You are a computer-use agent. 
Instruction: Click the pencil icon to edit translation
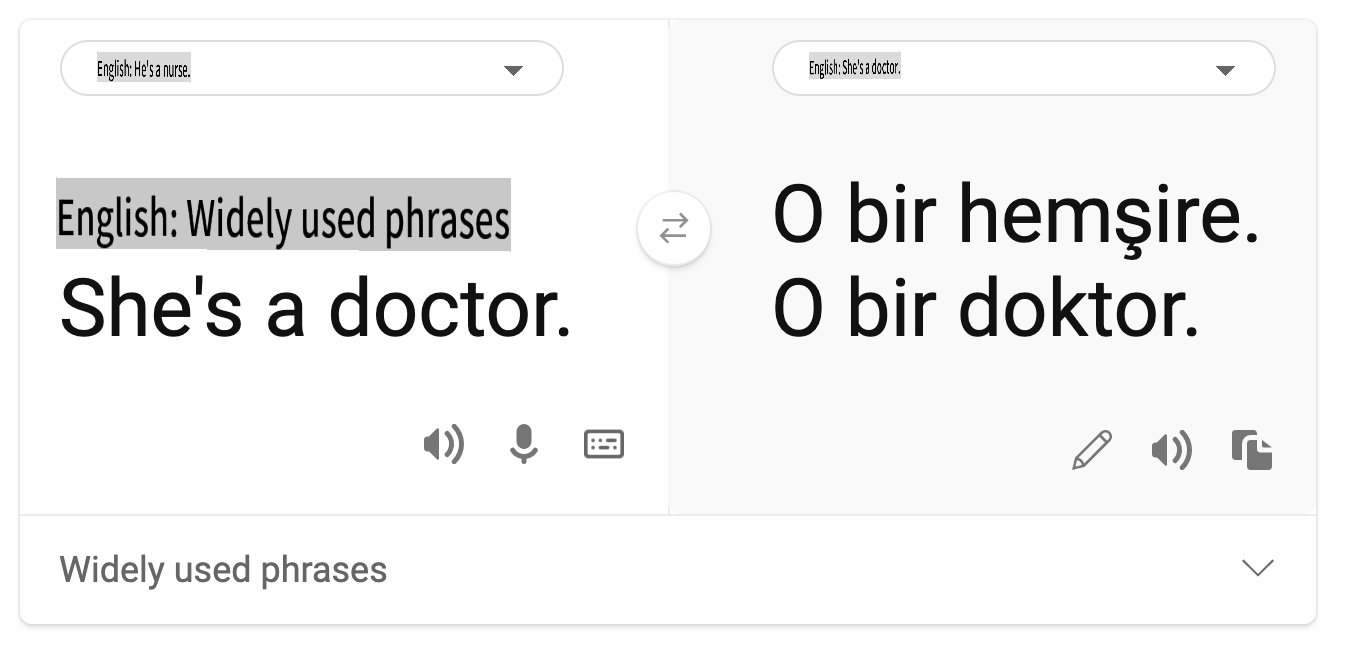click(x=1092, y=450)
